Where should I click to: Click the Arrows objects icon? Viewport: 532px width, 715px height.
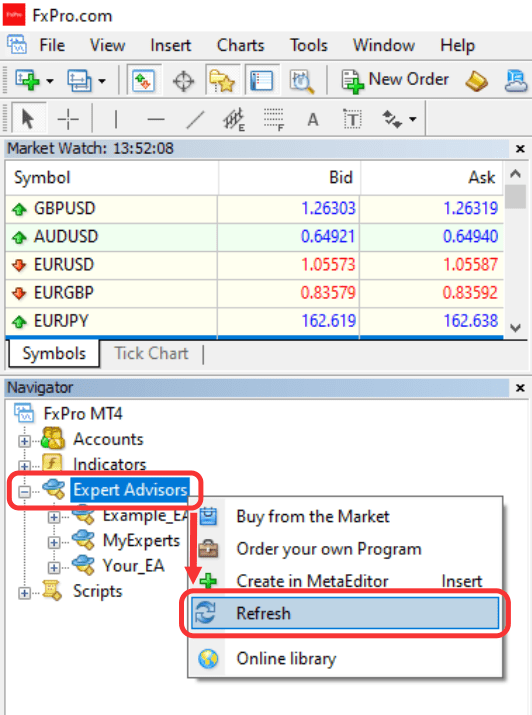(x=392, y=119)
